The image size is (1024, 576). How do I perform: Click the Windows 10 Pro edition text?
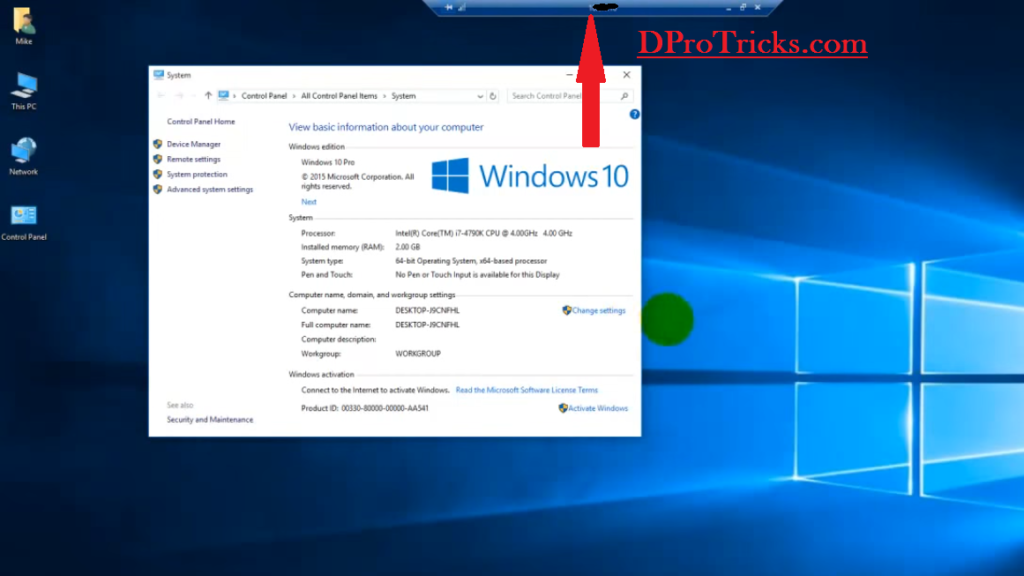pyautogui.click(x=328, y=162)
